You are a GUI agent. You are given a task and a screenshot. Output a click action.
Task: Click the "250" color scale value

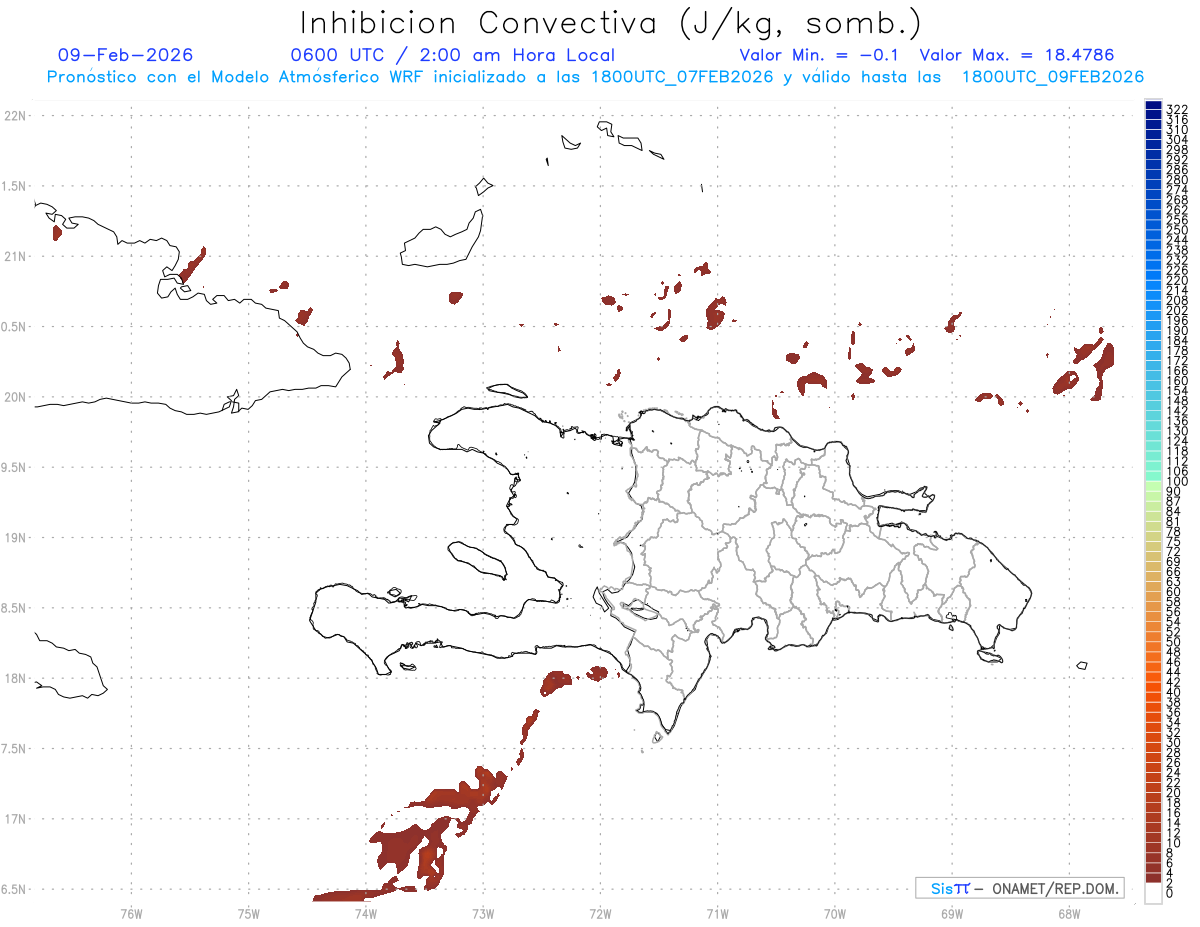coord(1177,230)
